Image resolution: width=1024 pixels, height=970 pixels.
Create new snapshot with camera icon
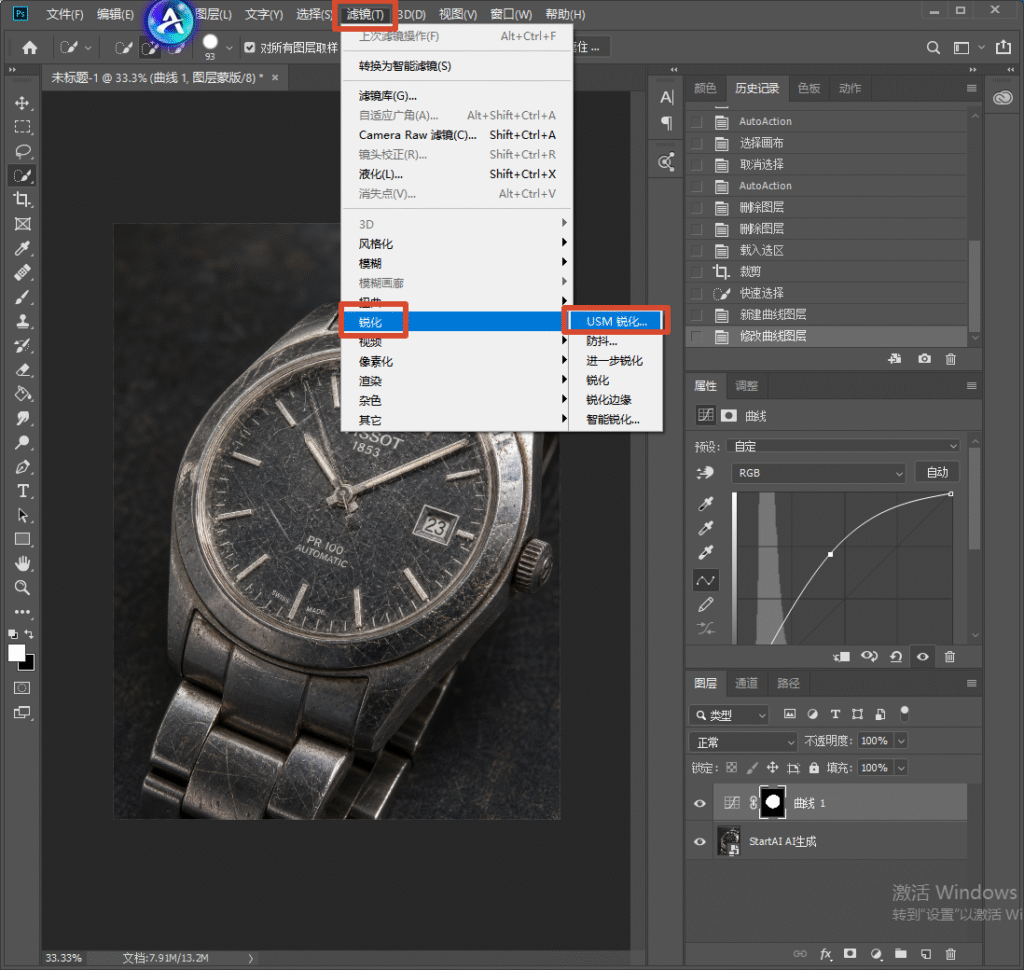(924, 359)
